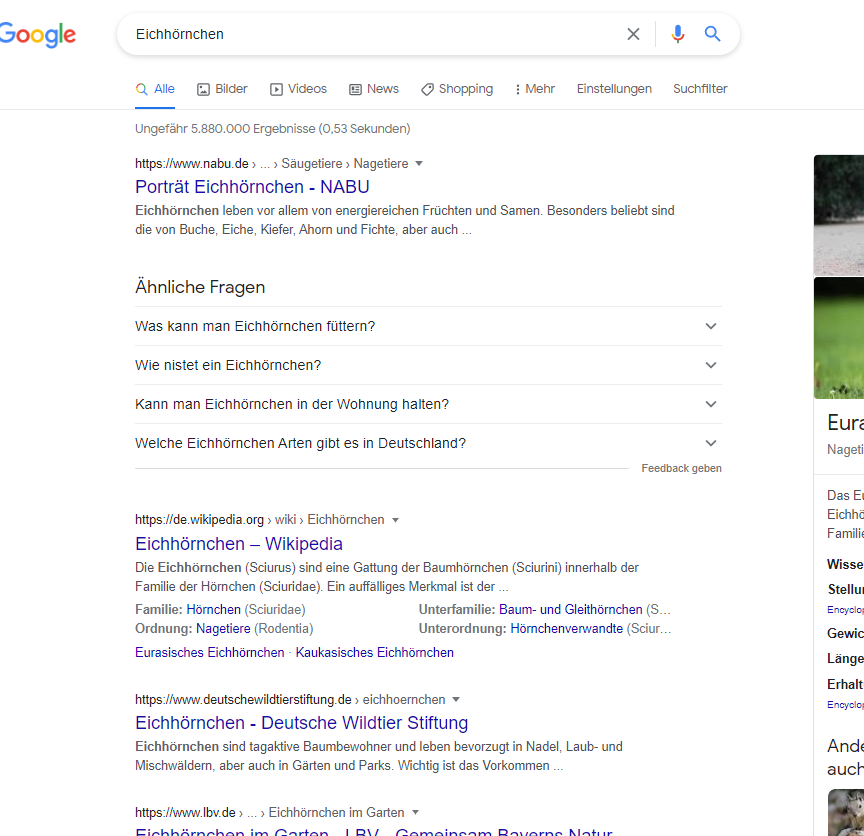
Task: Open the Einstellungen menu
Action: coord(614,88)
